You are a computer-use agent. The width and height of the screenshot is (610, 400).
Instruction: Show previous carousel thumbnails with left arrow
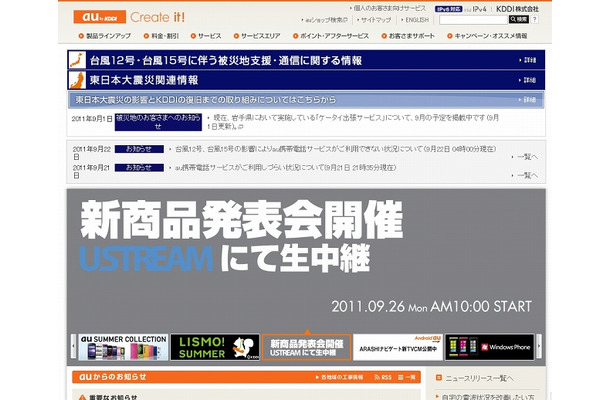74,346
